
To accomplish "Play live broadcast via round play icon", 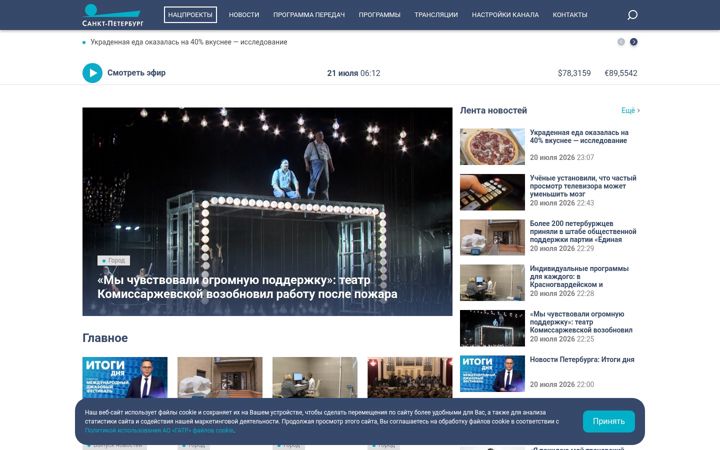I will click(x=92, y=73).
